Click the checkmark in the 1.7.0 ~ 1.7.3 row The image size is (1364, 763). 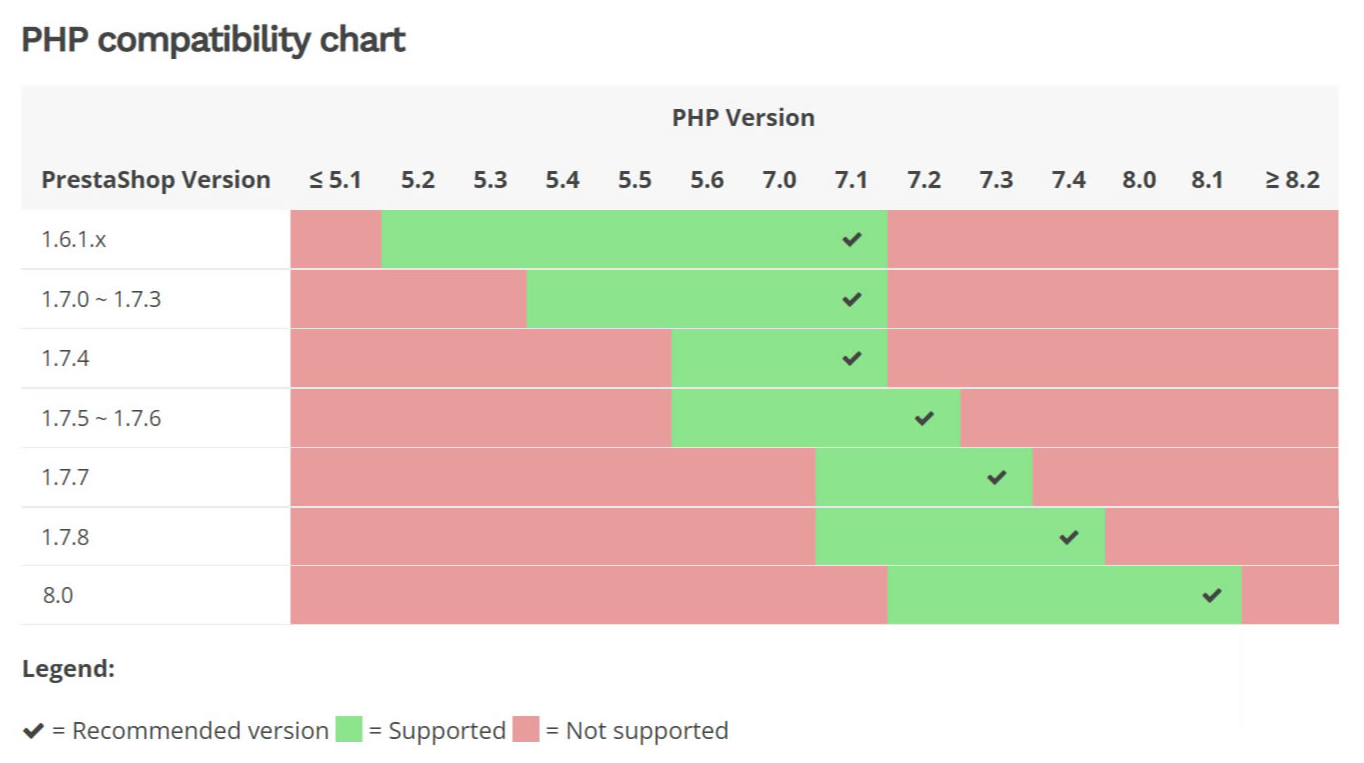pyautogui.click(x=851, y=299)
